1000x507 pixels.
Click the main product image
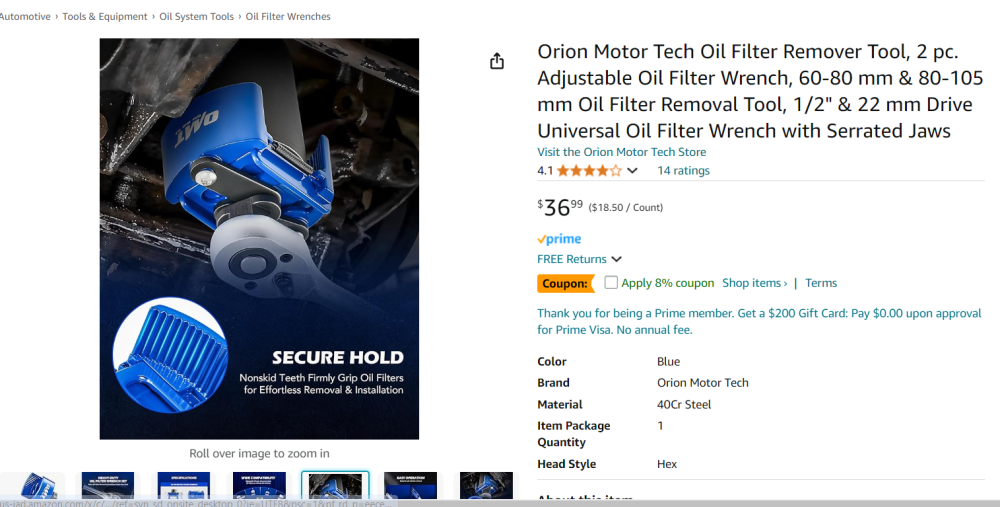pos(259,239)
